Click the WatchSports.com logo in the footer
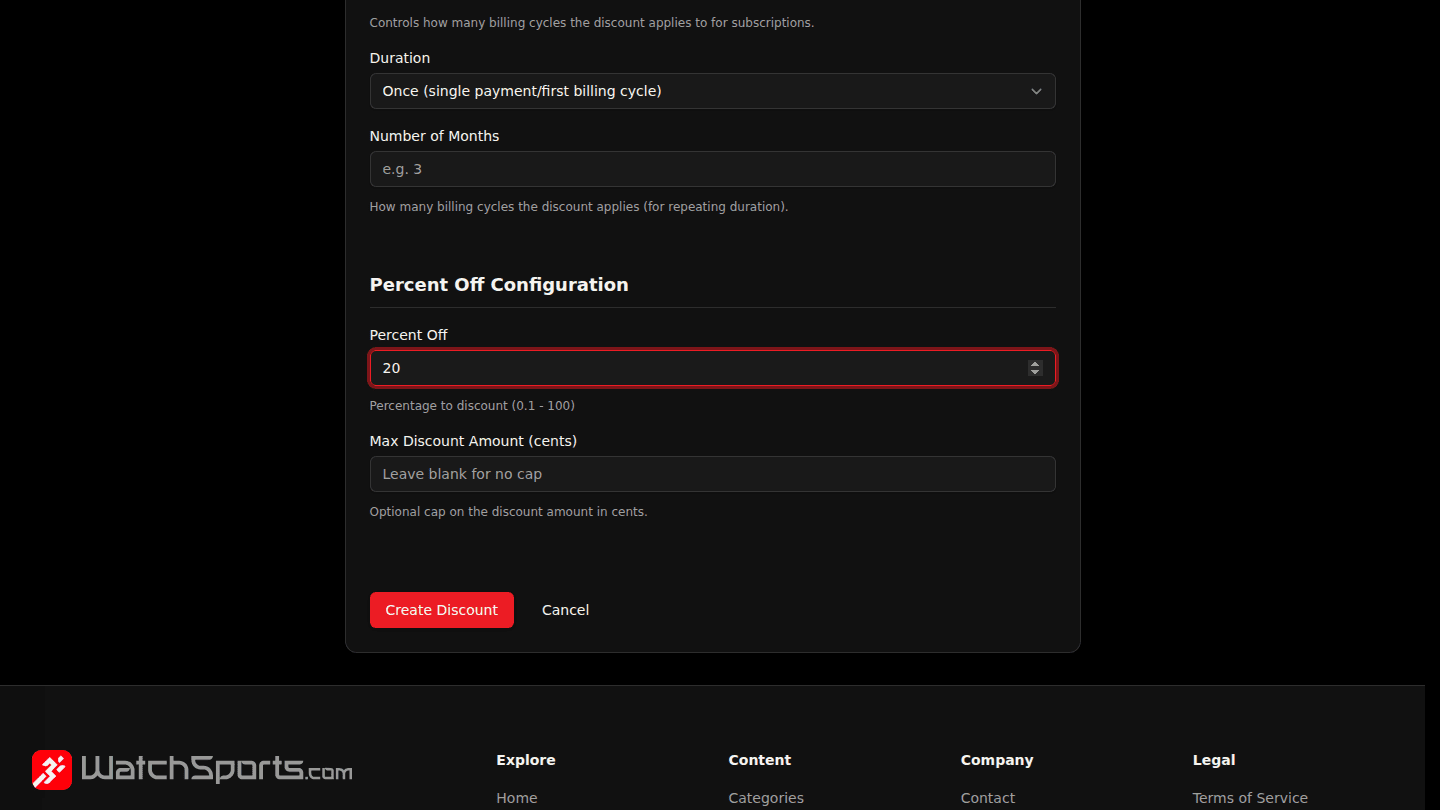The height and width of the screenshot is (810, 1440). (192, 769)
